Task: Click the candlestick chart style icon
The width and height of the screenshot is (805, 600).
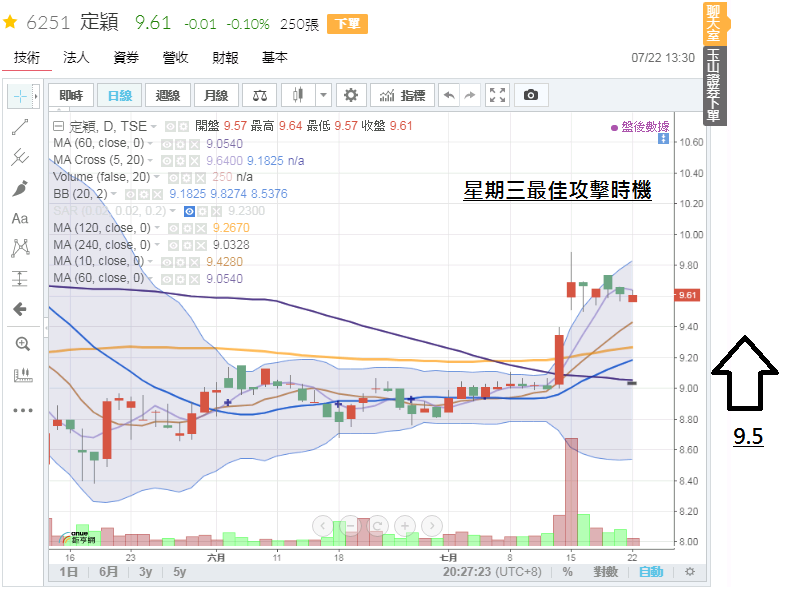Action: (x=298, y=95)
